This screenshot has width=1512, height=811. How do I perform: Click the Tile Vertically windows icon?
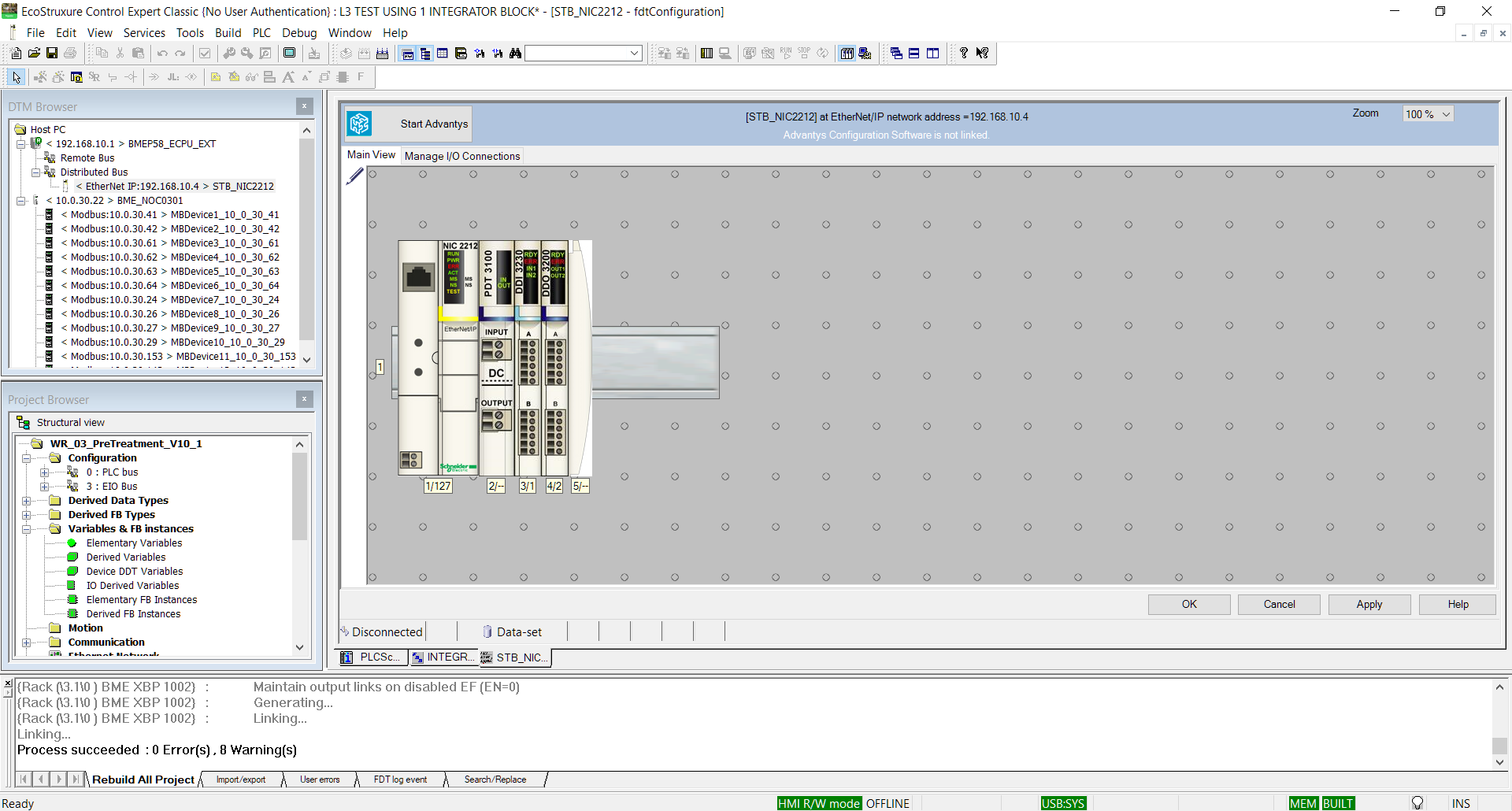[933, 54]
